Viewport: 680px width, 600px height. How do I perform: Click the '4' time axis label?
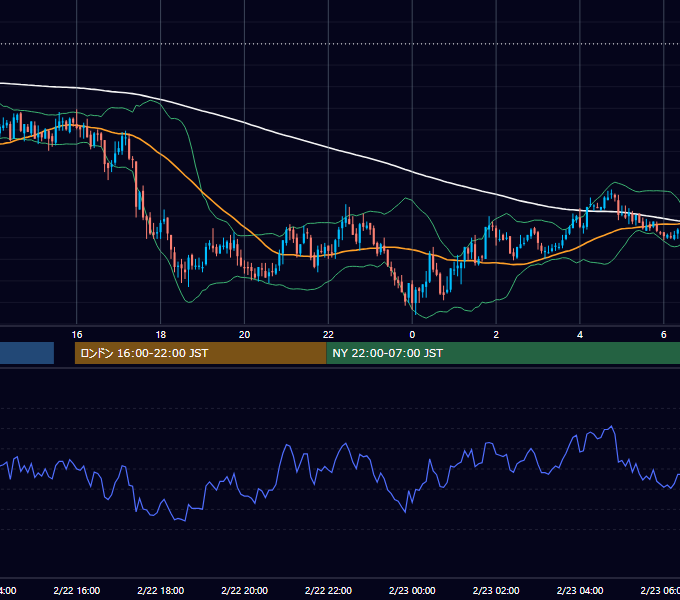pyautogui.click(x=580, y=335)
